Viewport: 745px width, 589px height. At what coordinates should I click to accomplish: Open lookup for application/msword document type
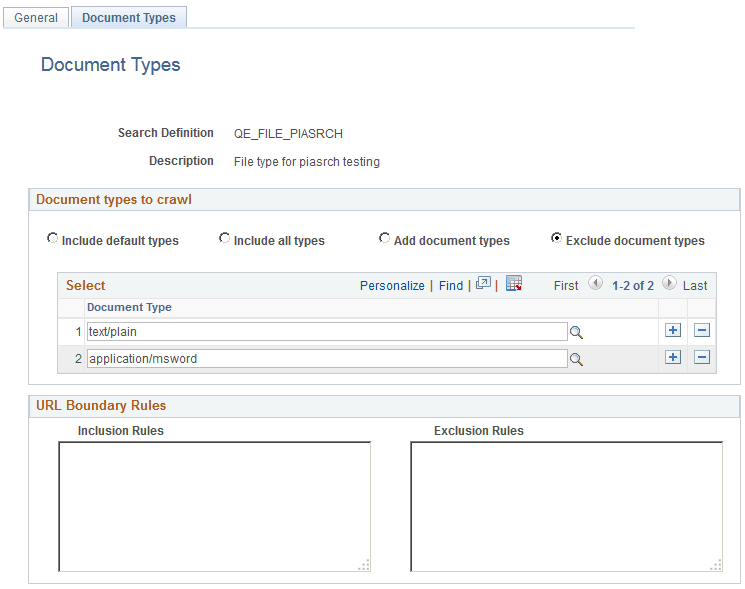576,360
